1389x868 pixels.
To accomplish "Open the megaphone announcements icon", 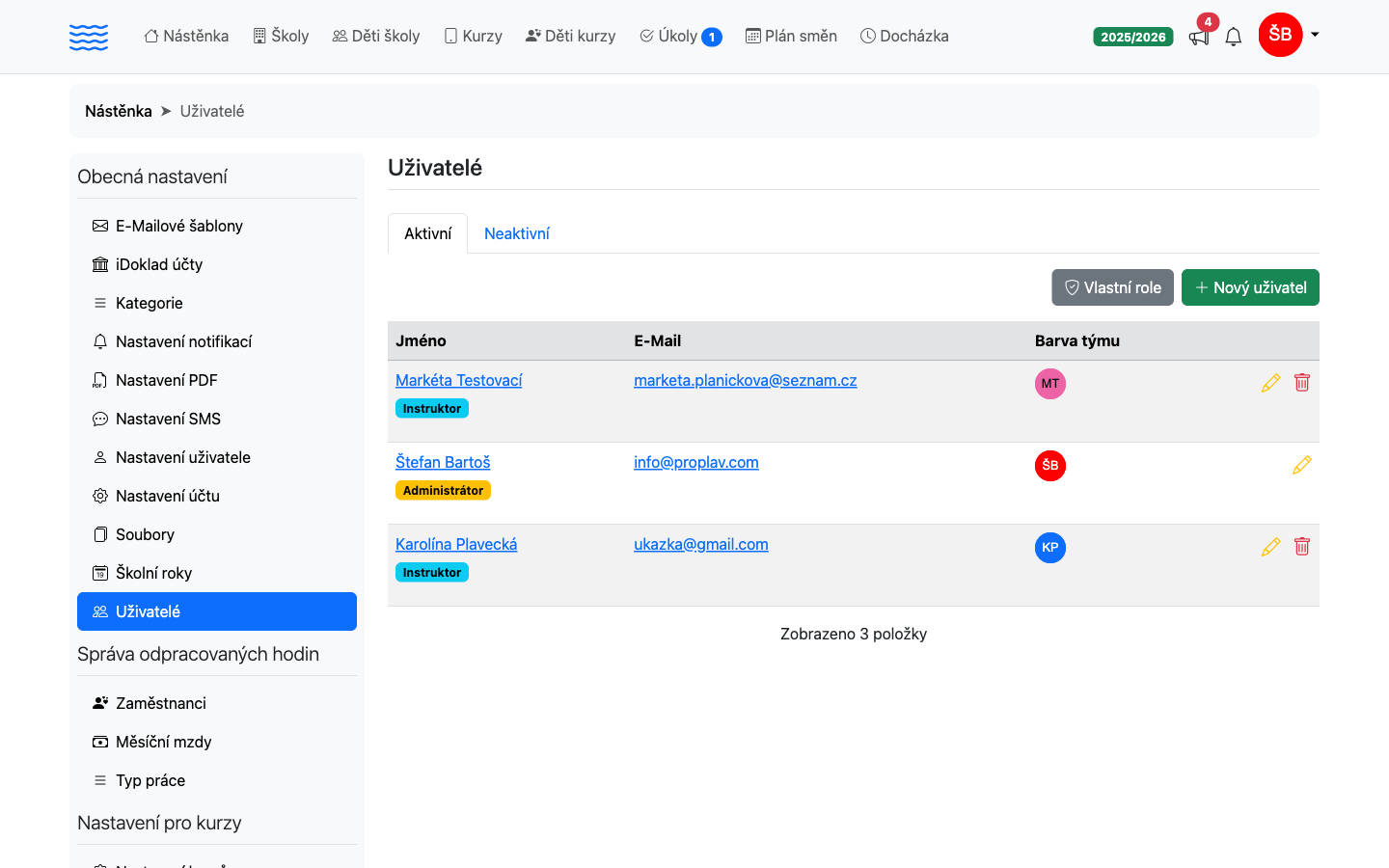I will pos(1199,37).
